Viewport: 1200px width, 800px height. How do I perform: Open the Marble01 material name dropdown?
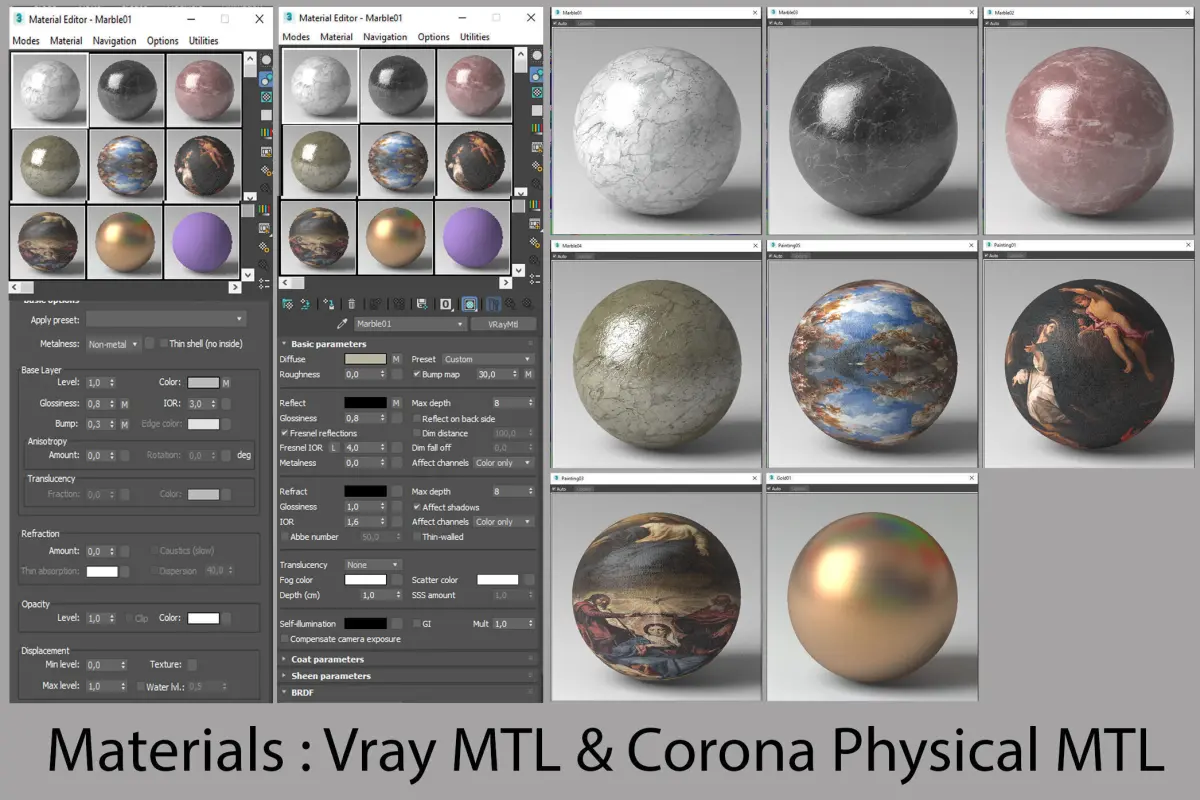[411, 324]
